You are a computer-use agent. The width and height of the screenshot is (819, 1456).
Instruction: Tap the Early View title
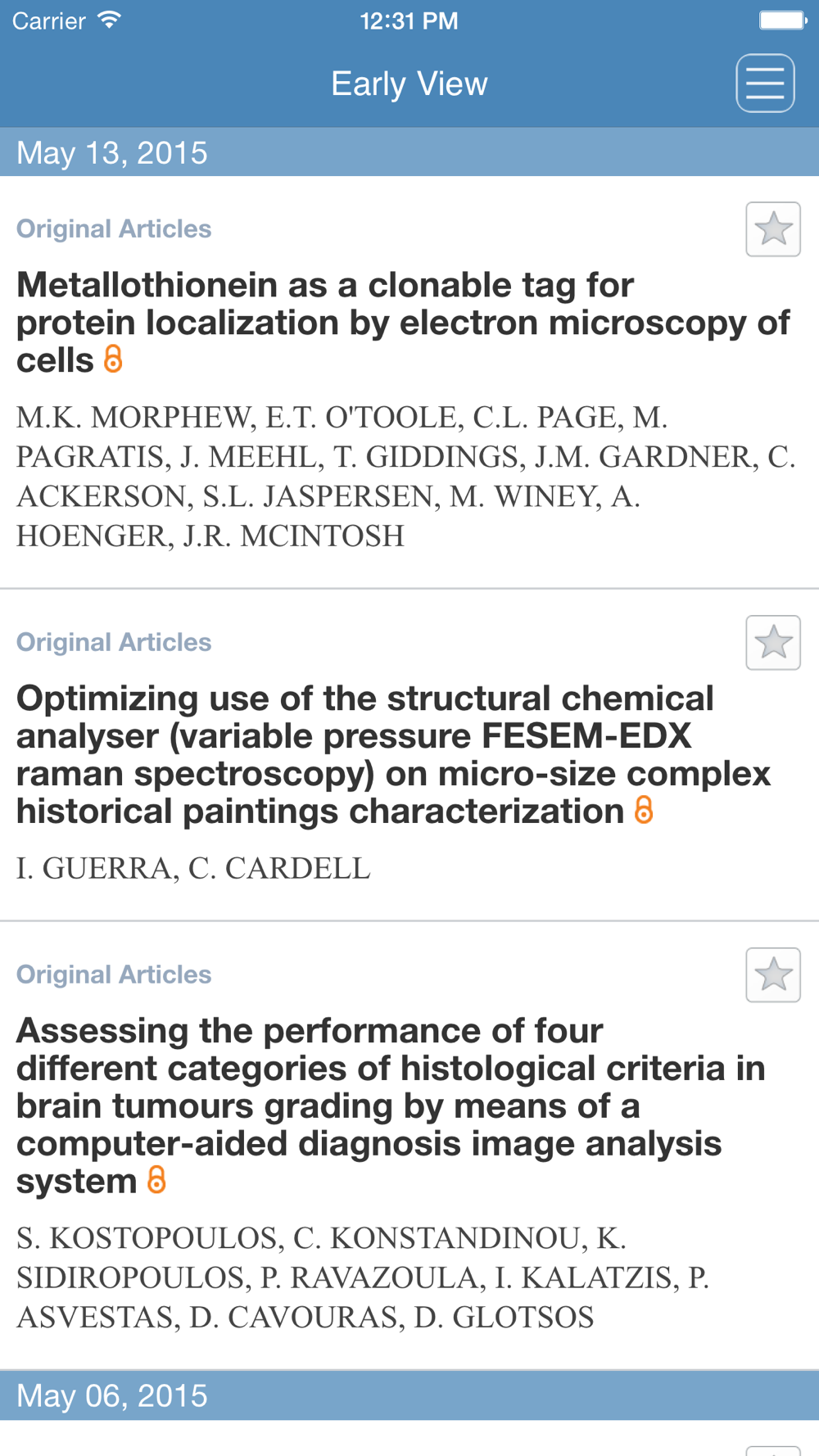pos(409,84)
